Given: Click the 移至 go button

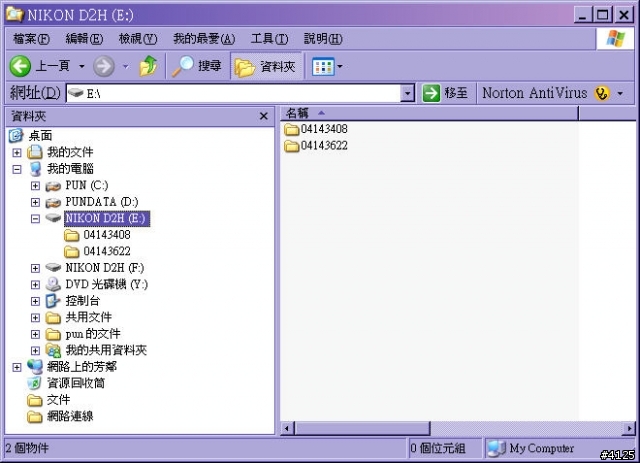Looking at the screenshot, I should 445,93.
